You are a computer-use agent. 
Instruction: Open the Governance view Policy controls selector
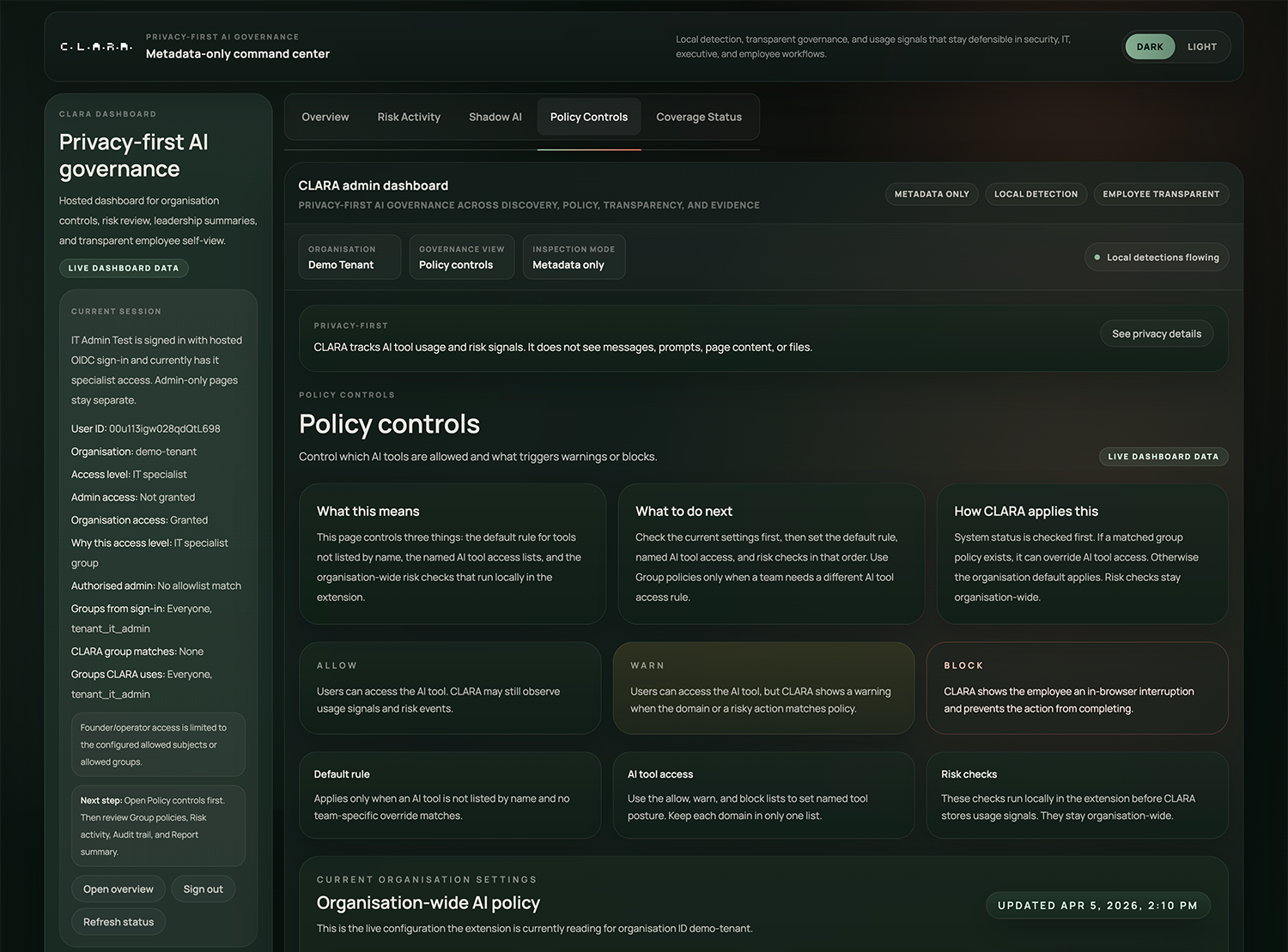[x=461, y=257]
